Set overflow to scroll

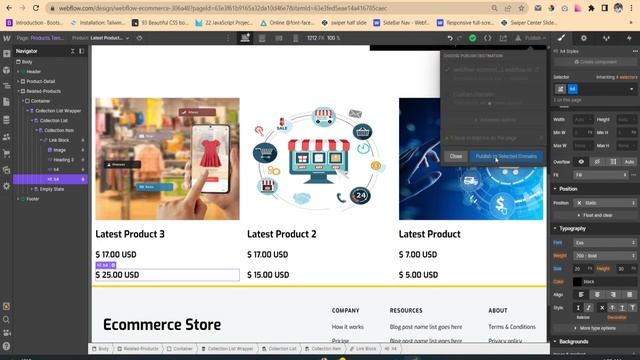point(613,162)
